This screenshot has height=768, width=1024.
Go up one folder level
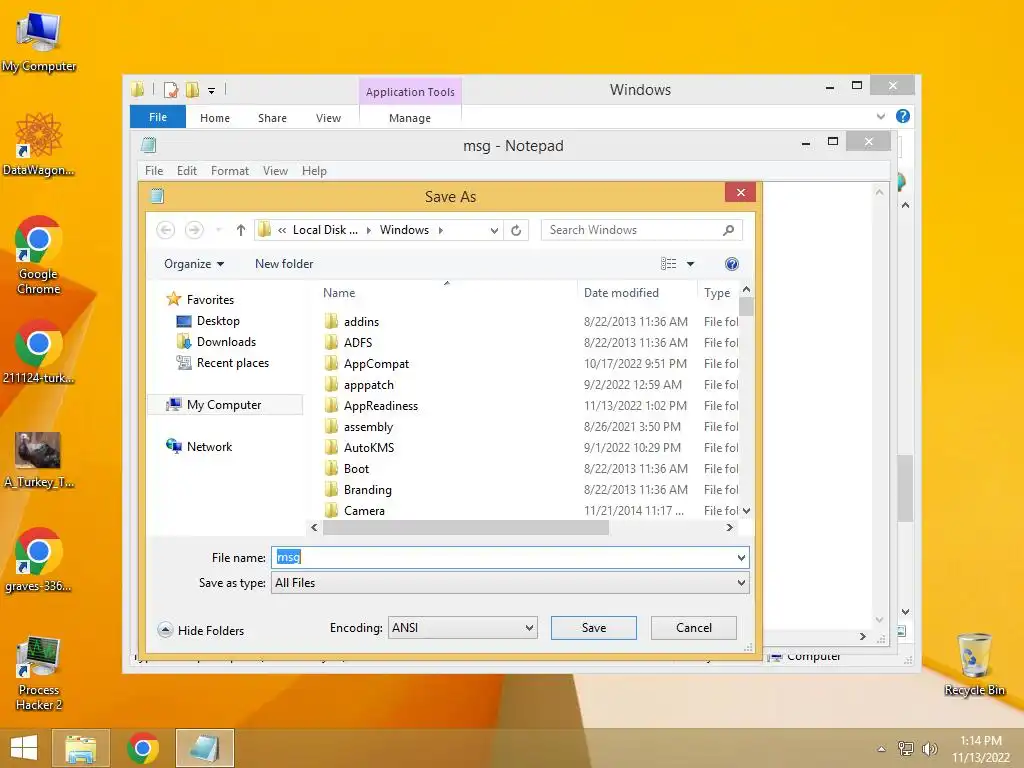(240, 230)
